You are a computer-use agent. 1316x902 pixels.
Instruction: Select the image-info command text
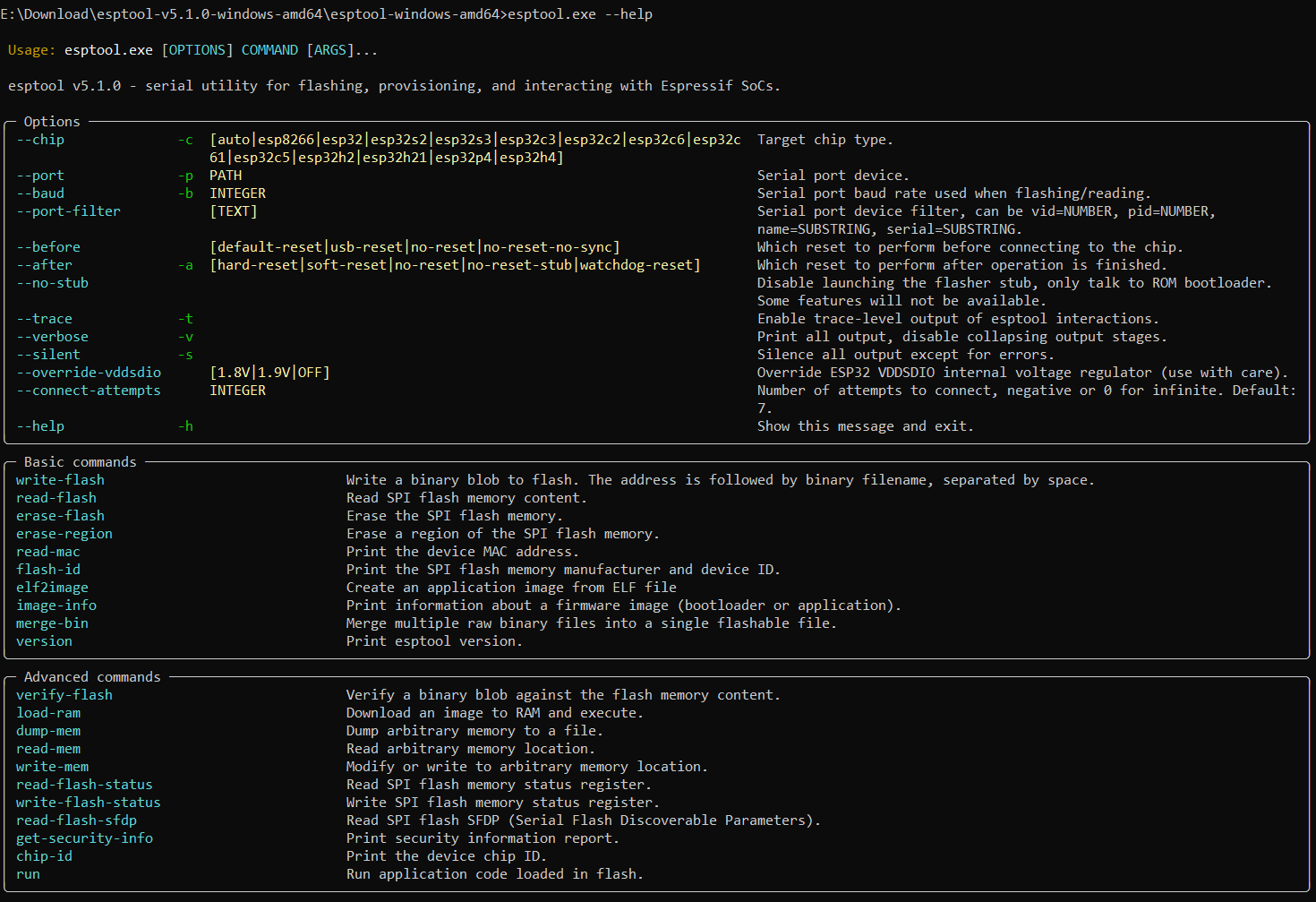click(56, 606)
